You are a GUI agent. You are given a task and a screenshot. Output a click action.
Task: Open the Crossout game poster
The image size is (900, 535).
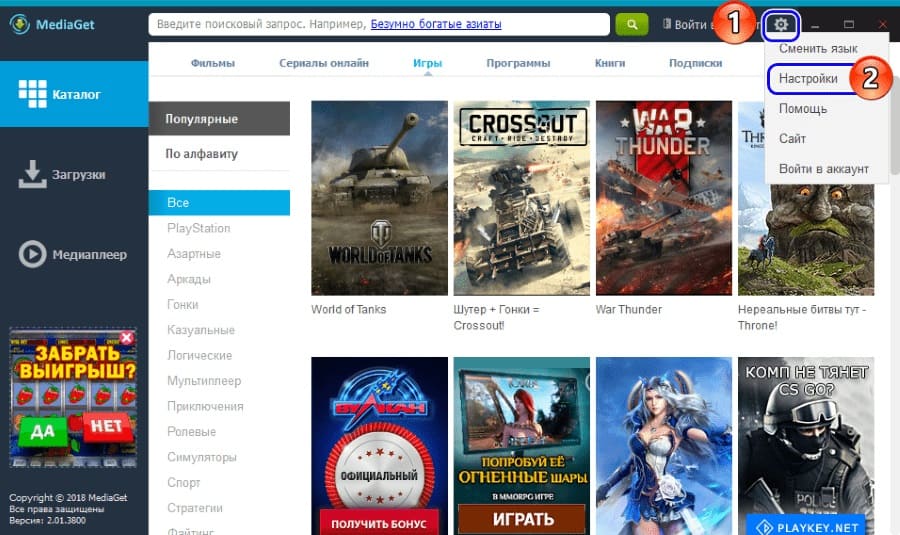pos(521,198)
